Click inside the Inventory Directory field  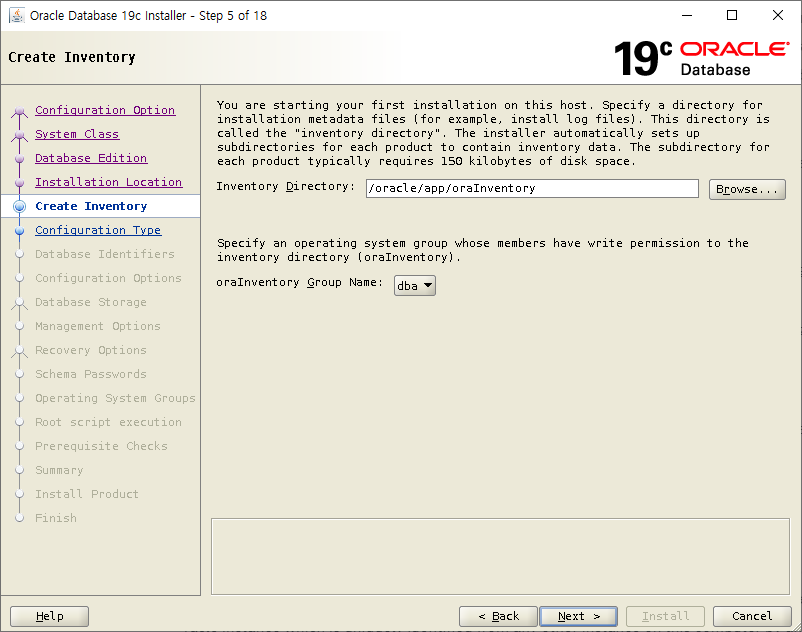(x=532, y=188)
